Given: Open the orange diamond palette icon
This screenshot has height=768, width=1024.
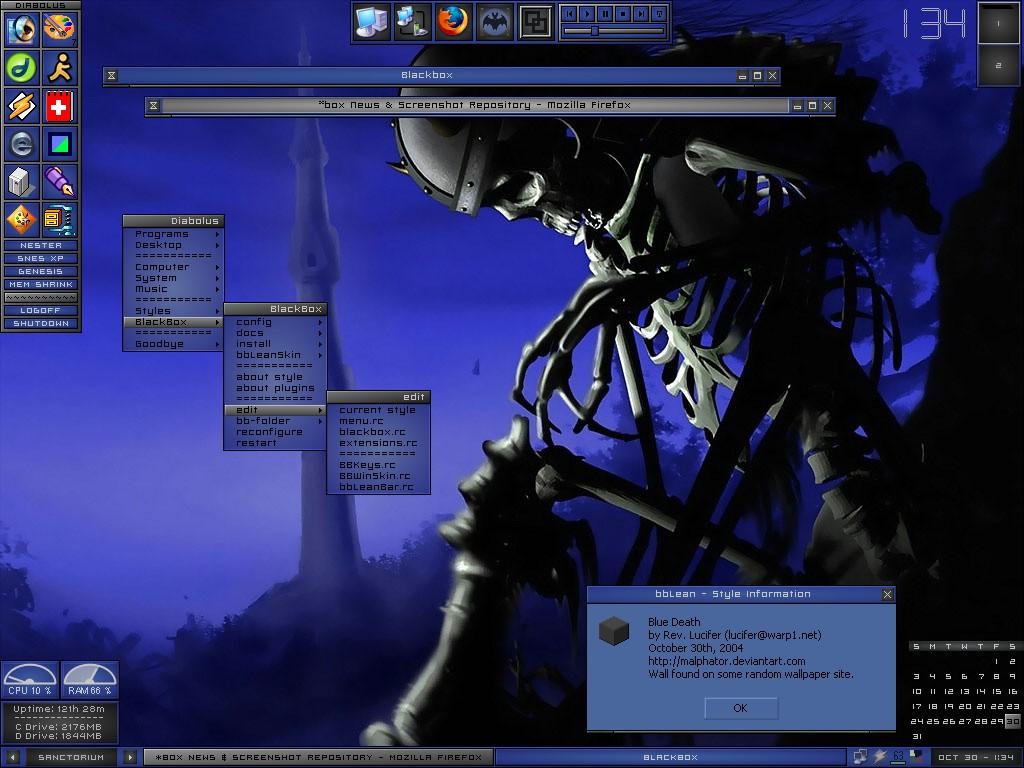Looking at the screenshot, I should click(x=22, y=219).
